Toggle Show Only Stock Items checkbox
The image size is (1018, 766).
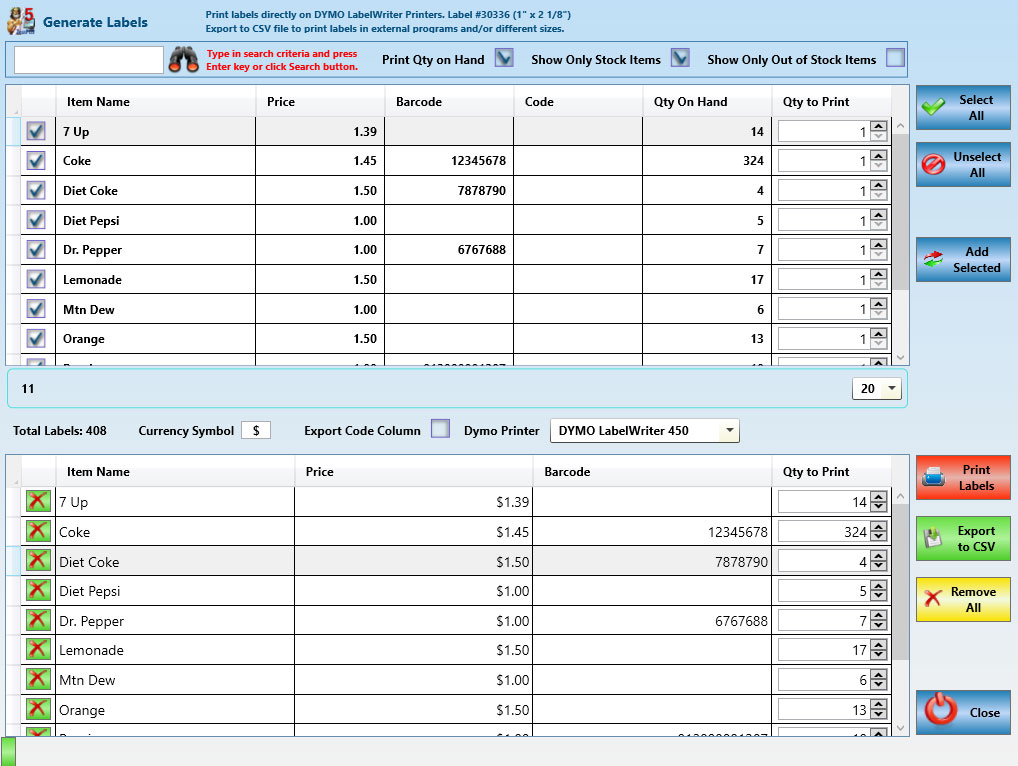click(680, 58)
